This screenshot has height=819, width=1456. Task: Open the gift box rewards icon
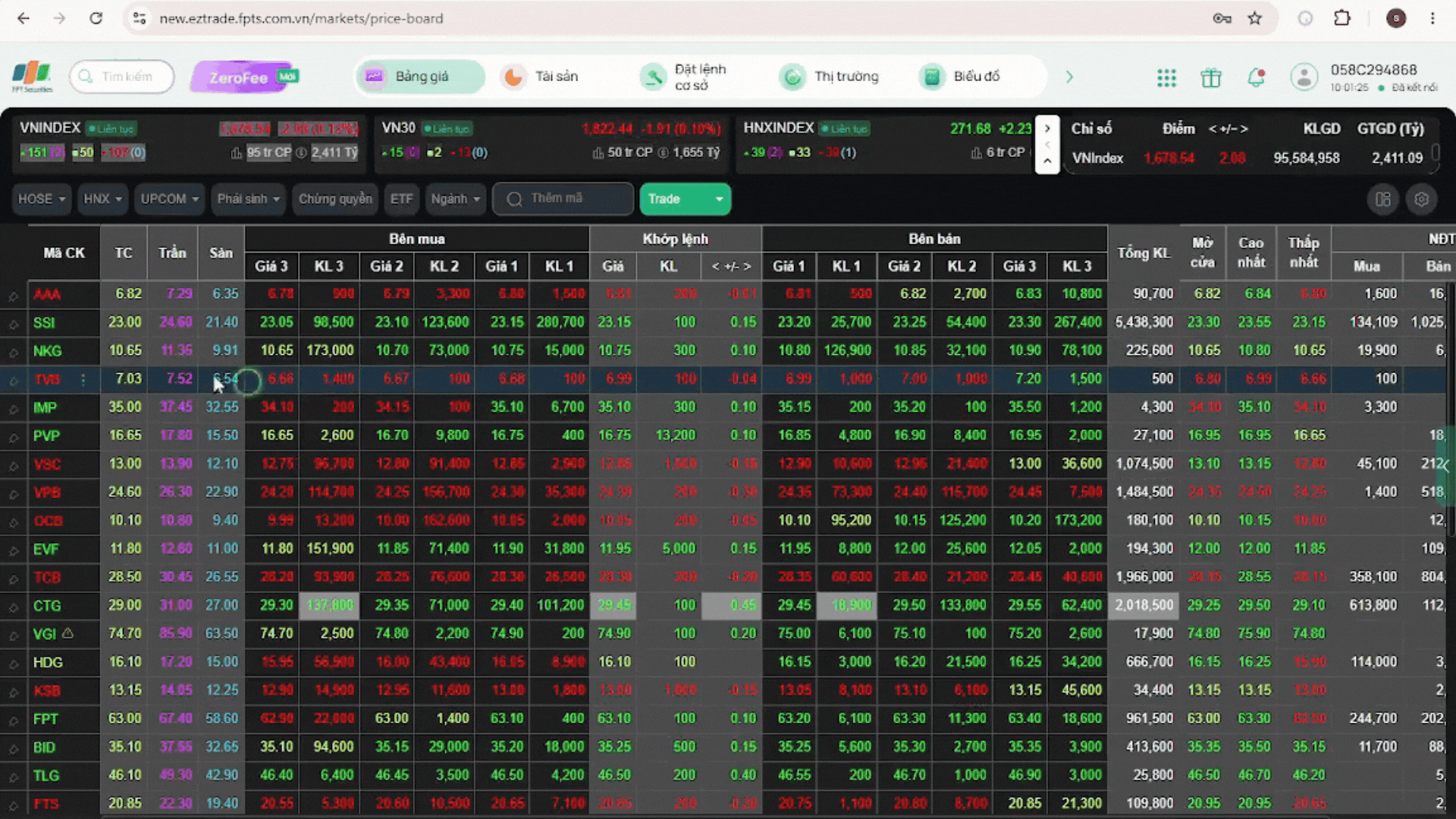pos(1211,77)
